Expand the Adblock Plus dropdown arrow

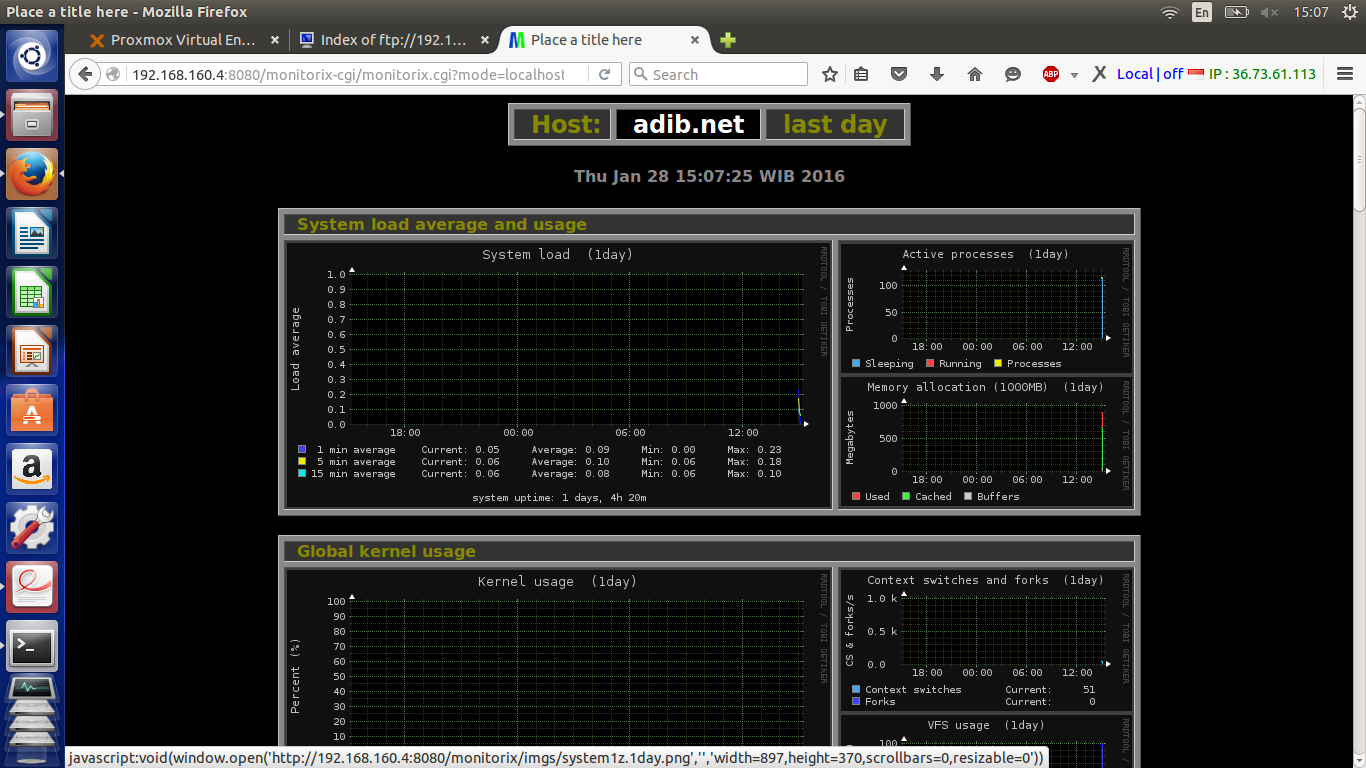(1074, 75)
